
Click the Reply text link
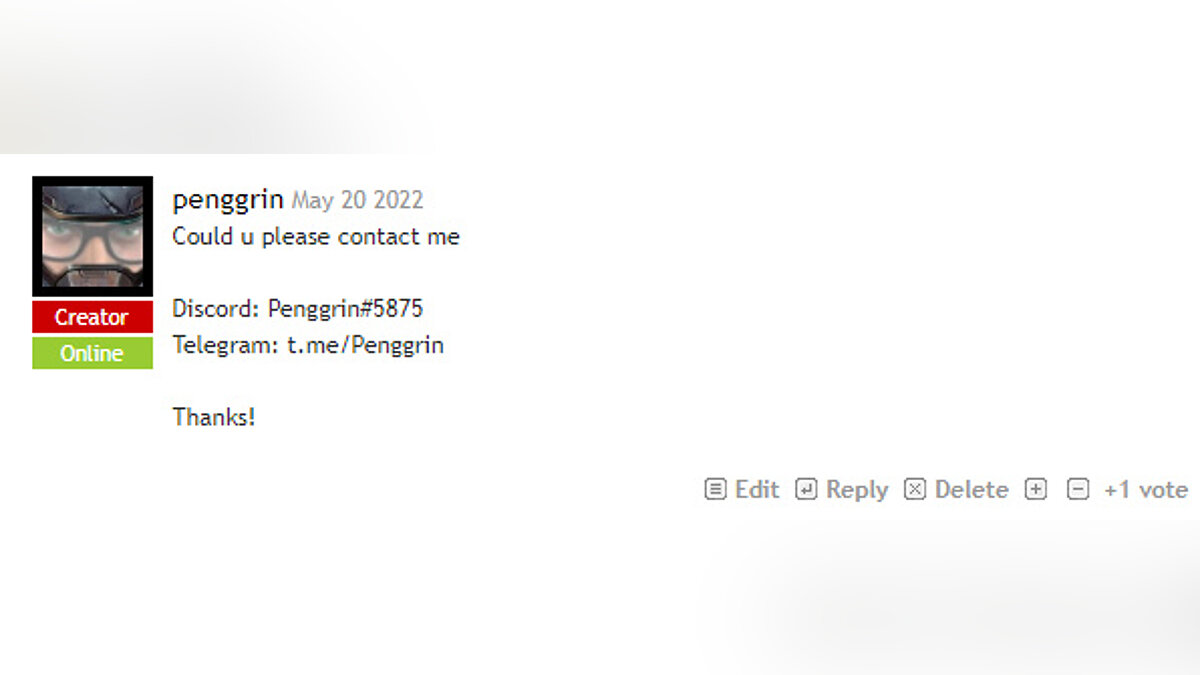(857, 490)
